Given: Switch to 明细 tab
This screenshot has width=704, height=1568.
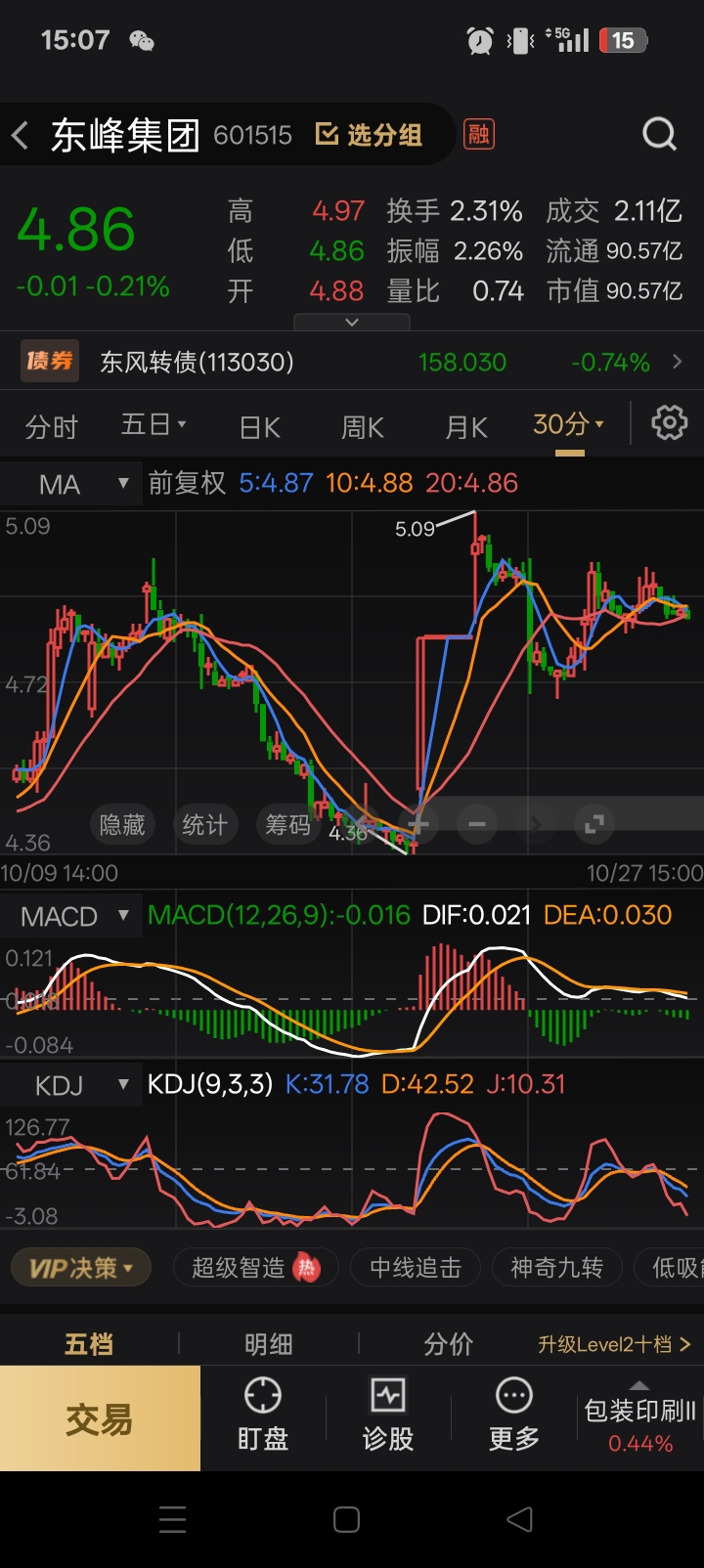Looking at the screenshot, I should point(269,1344).
